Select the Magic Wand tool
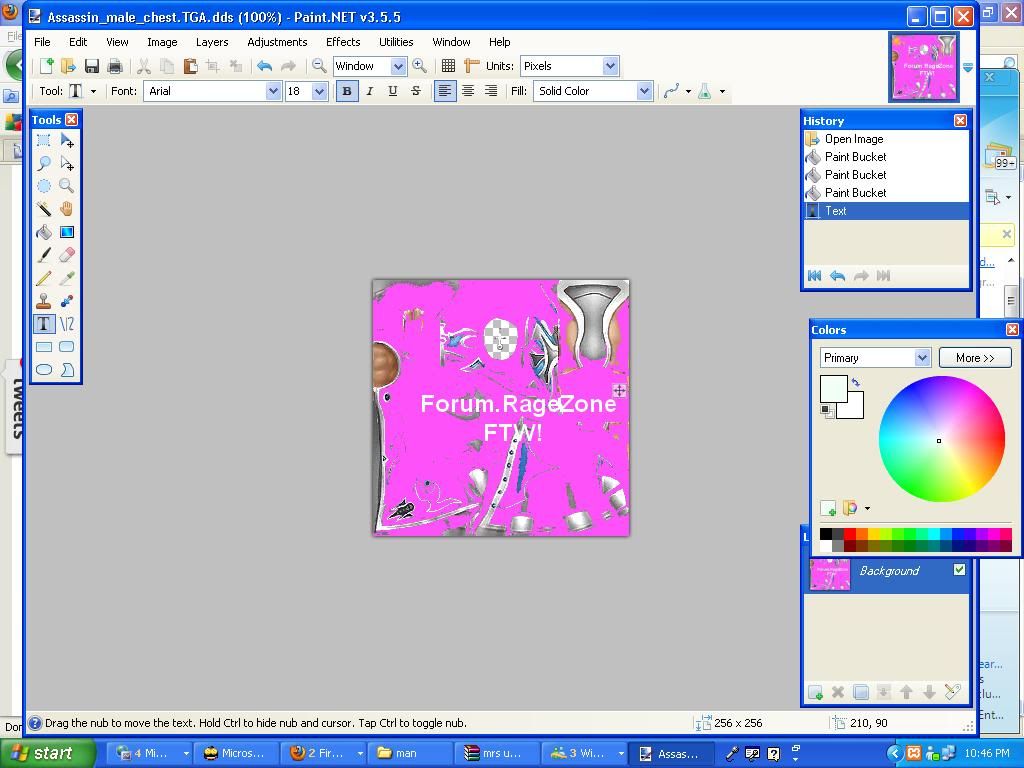This screenshot has width=1024, height=768. (44, 209)
